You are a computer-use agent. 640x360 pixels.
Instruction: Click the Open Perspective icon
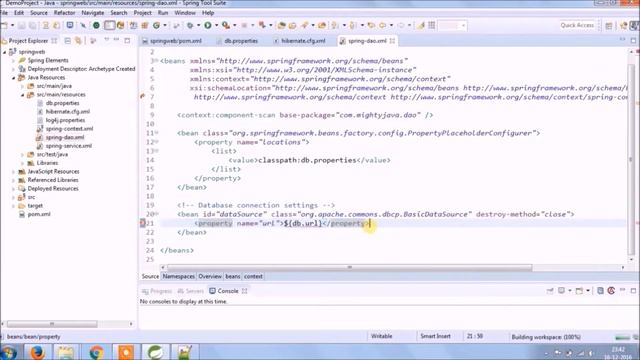(x=609, y=25)
